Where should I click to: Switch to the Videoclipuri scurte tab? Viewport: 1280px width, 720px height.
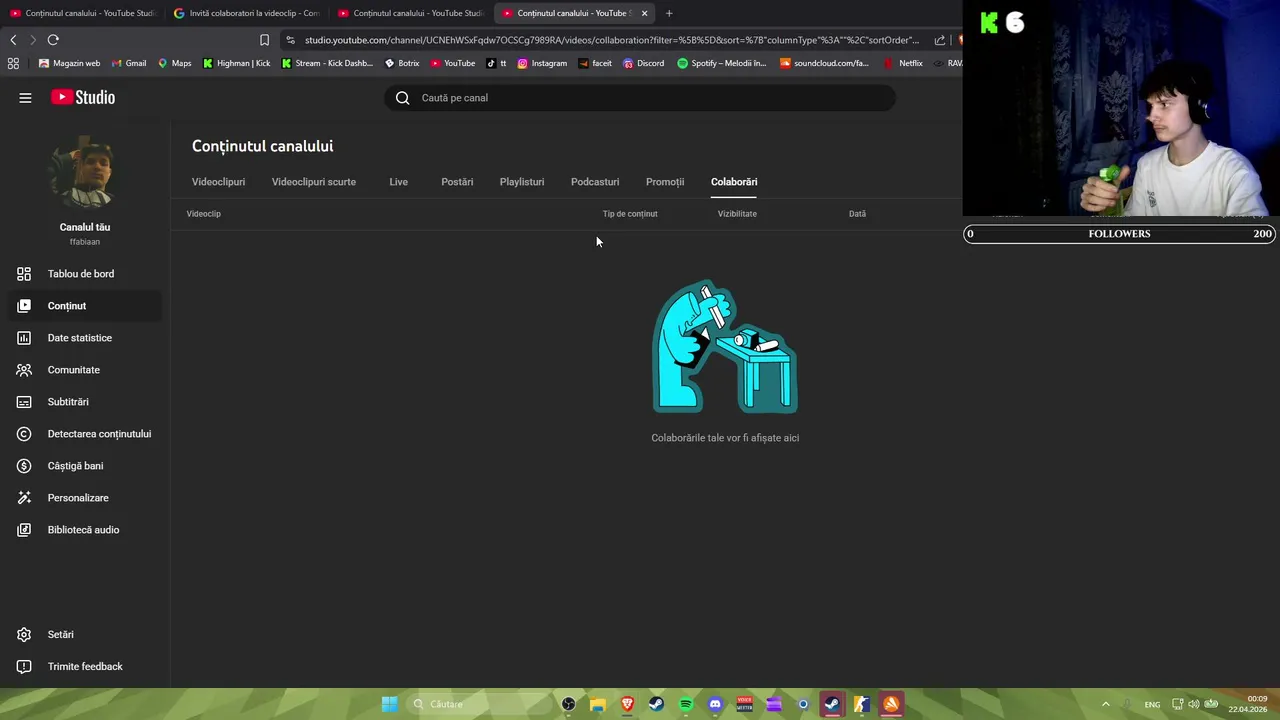click(314, 182)
